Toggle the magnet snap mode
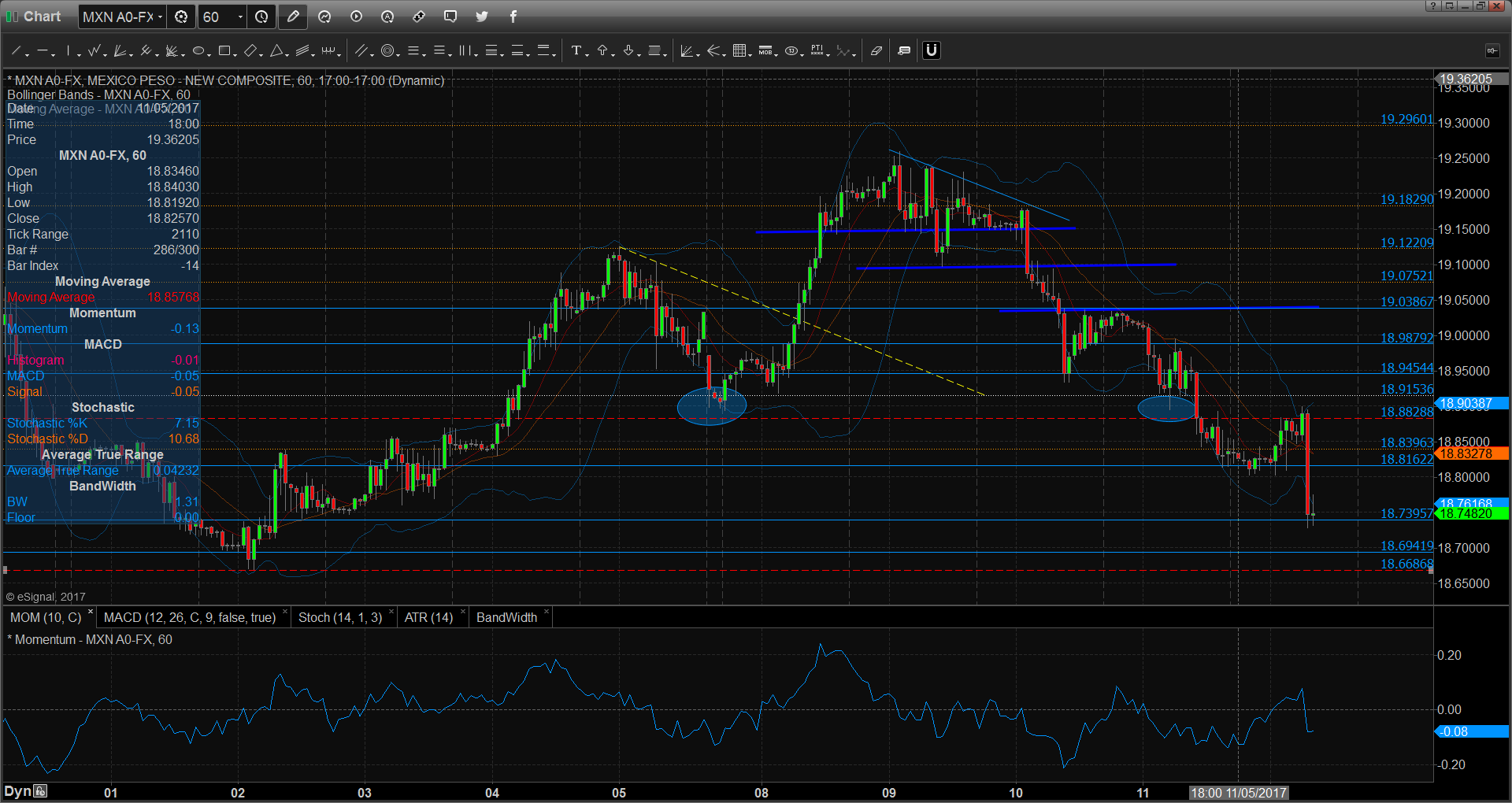 (x=932, y=51)
